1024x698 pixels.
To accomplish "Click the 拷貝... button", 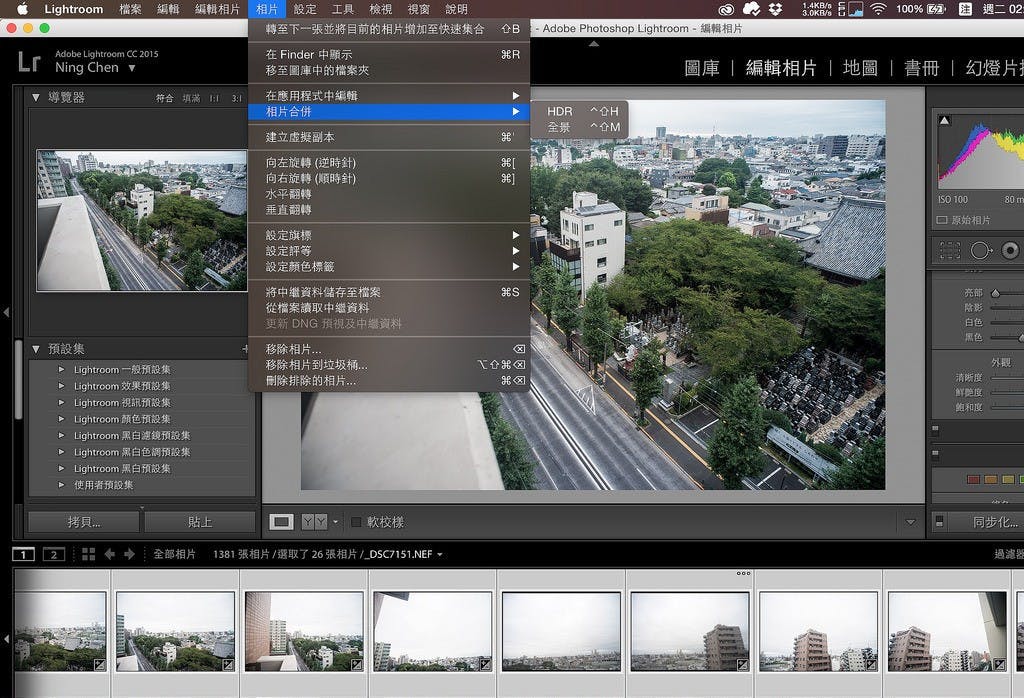I will (x=84, y=522).
